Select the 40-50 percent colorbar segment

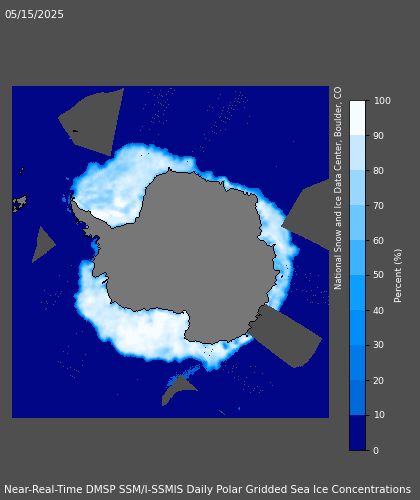pyautogui.click(x=357, y=292)
